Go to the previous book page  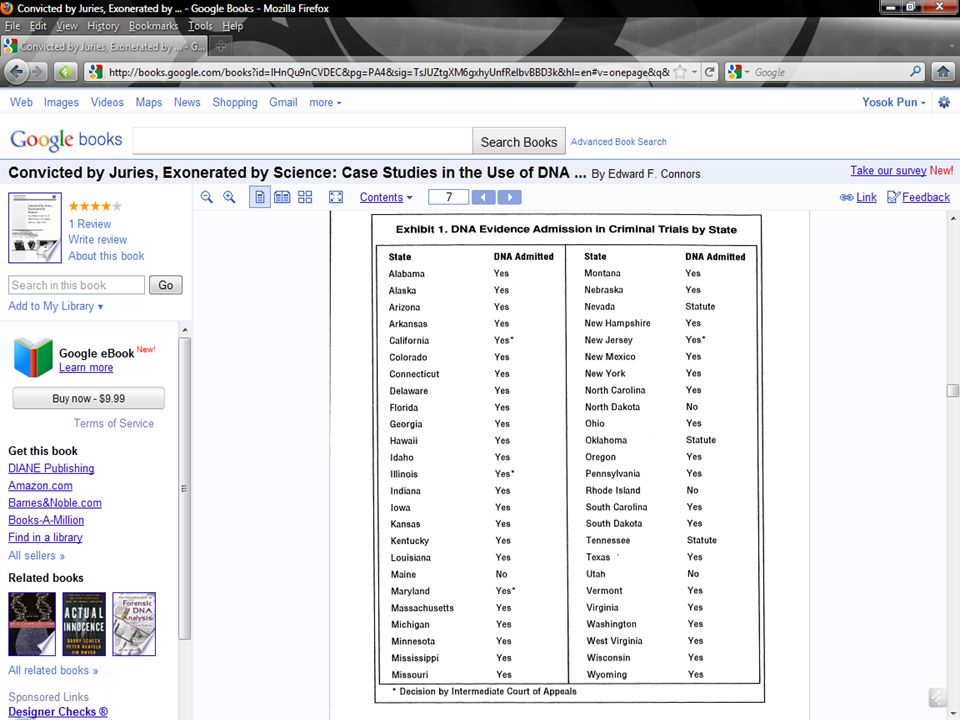(484, 197)
